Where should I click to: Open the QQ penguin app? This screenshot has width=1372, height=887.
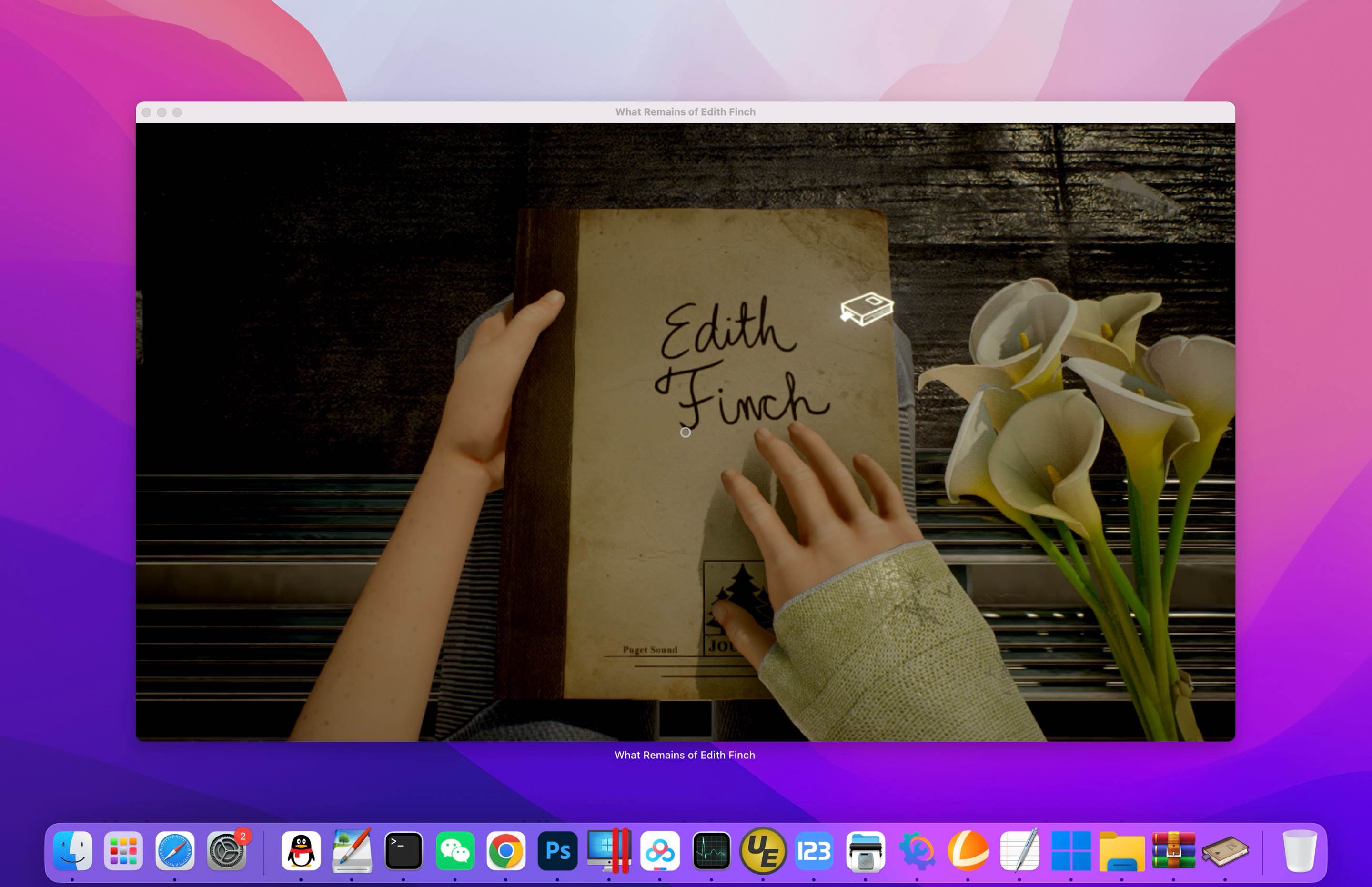click(301, 851)
